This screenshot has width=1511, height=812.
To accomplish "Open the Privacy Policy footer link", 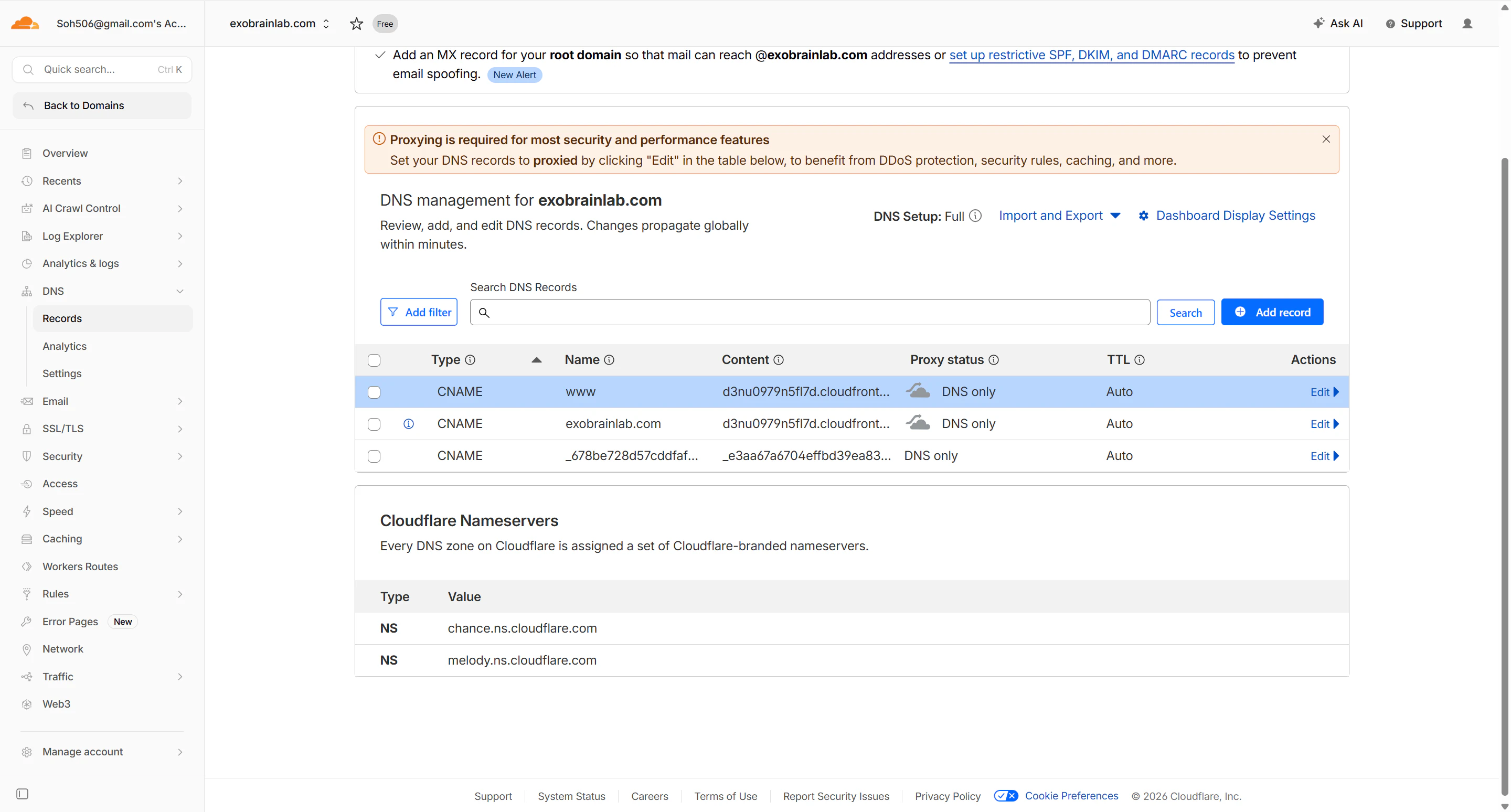I will pyautogui.click(x=948, y=796).
